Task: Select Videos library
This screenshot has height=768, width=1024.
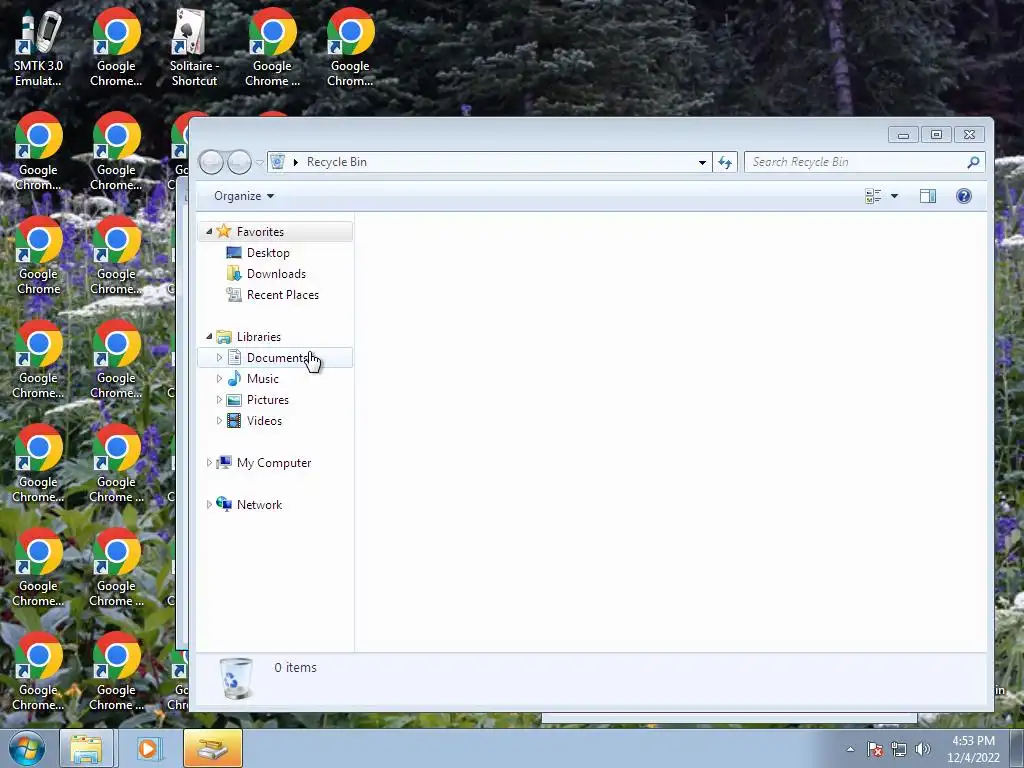Action: coord(264,421)
